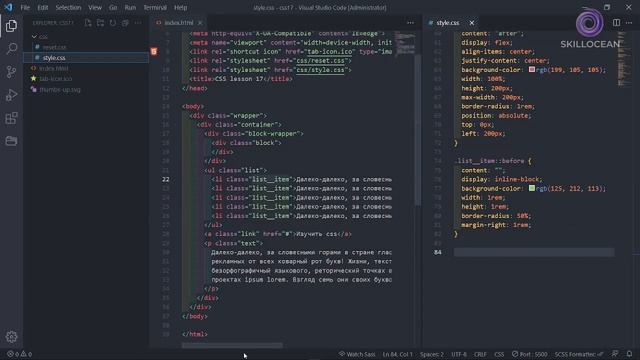Click the <ul class="list"> line
The height and width of the screenshot is (360, 640).
click(236, 170)
